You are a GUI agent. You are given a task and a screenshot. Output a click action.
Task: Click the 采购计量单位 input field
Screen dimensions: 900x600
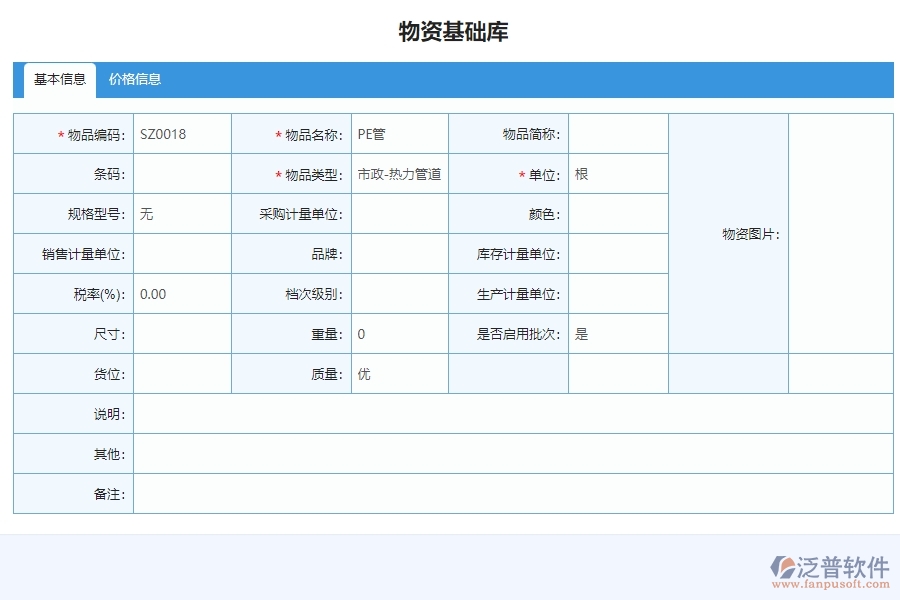398,213
